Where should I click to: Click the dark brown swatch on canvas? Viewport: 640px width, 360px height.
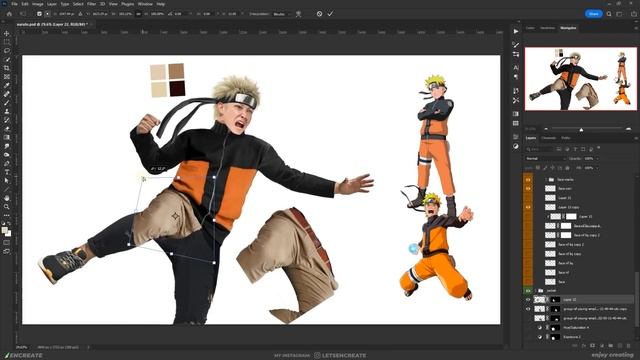click(x=177, y=89)
